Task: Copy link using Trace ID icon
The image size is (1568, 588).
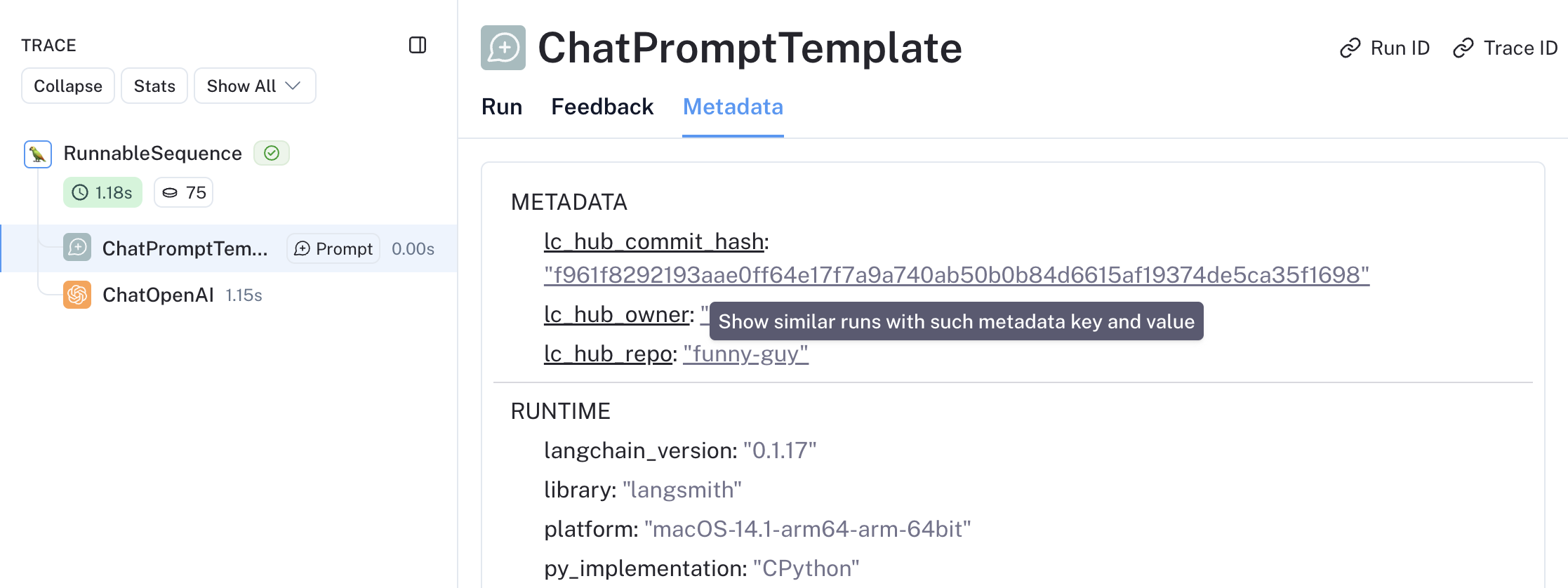Action: pos(1463,48)
